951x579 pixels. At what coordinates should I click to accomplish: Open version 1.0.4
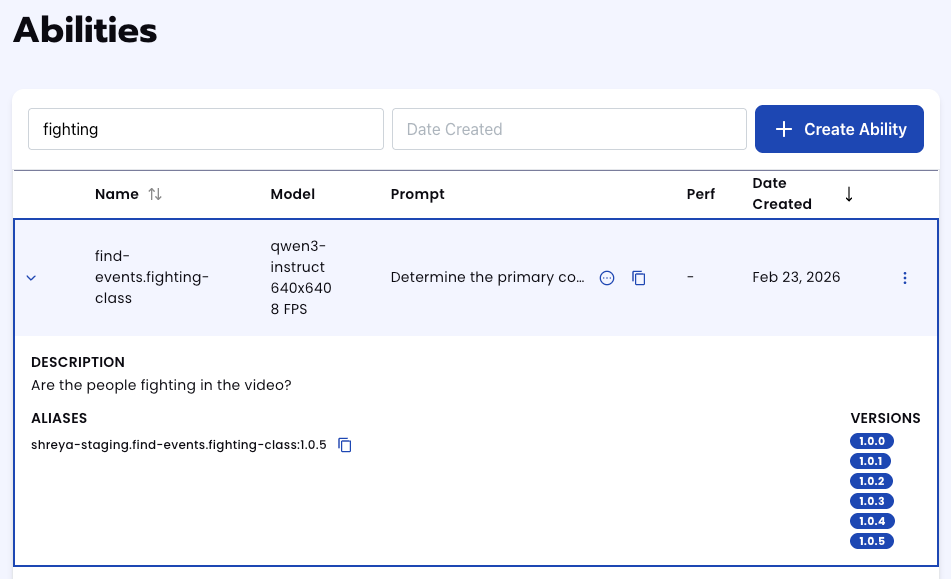[871, 521]
